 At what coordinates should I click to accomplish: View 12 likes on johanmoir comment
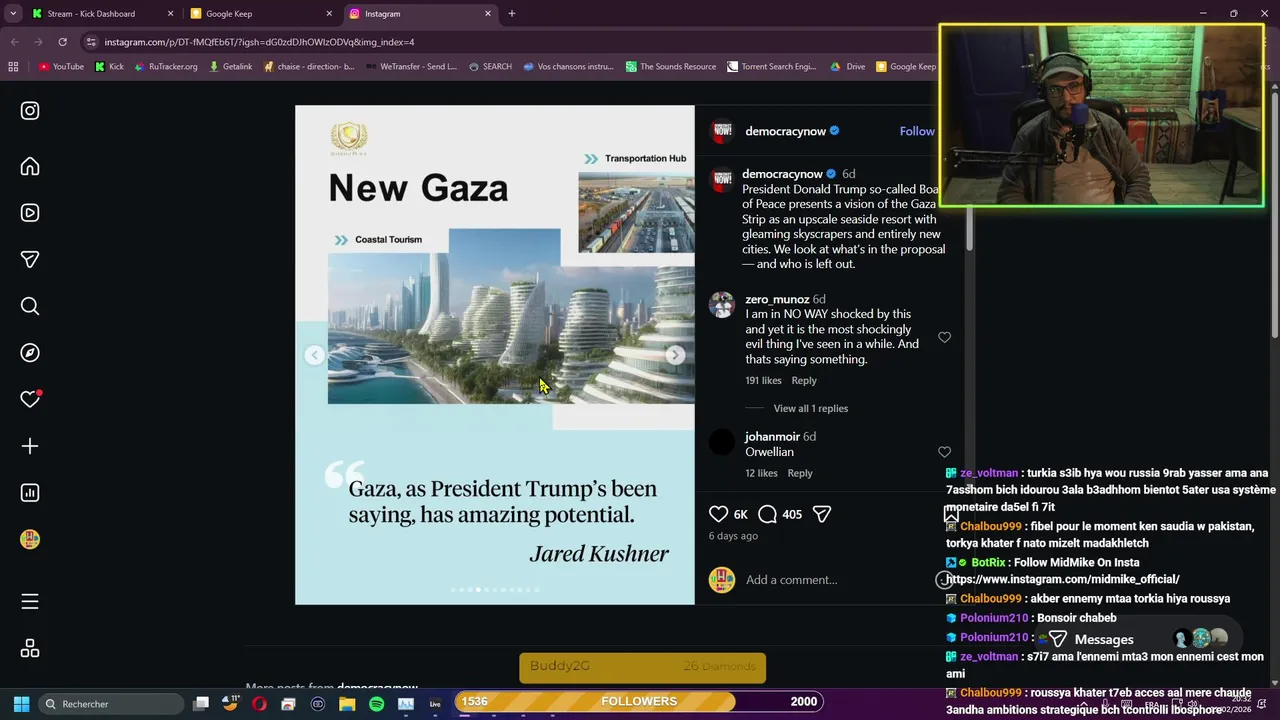[761, 473]
